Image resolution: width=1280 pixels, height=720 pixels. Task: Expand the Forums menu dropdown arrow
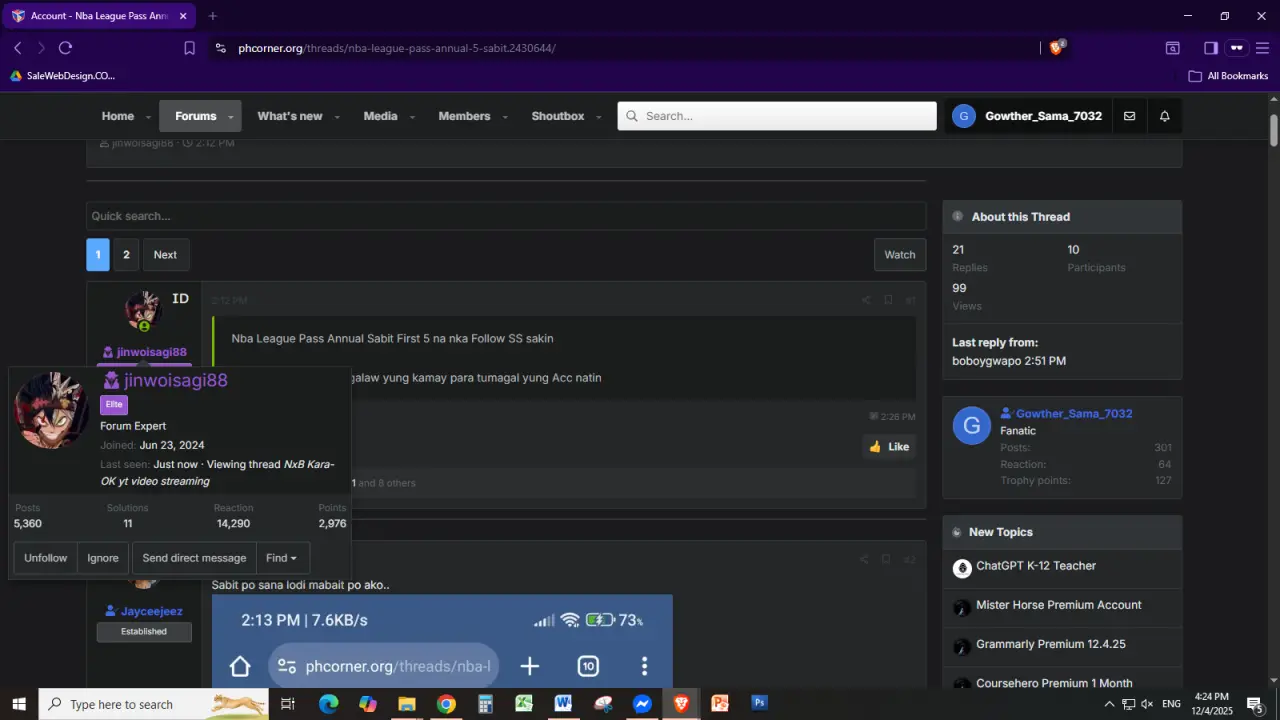[231, 117]
